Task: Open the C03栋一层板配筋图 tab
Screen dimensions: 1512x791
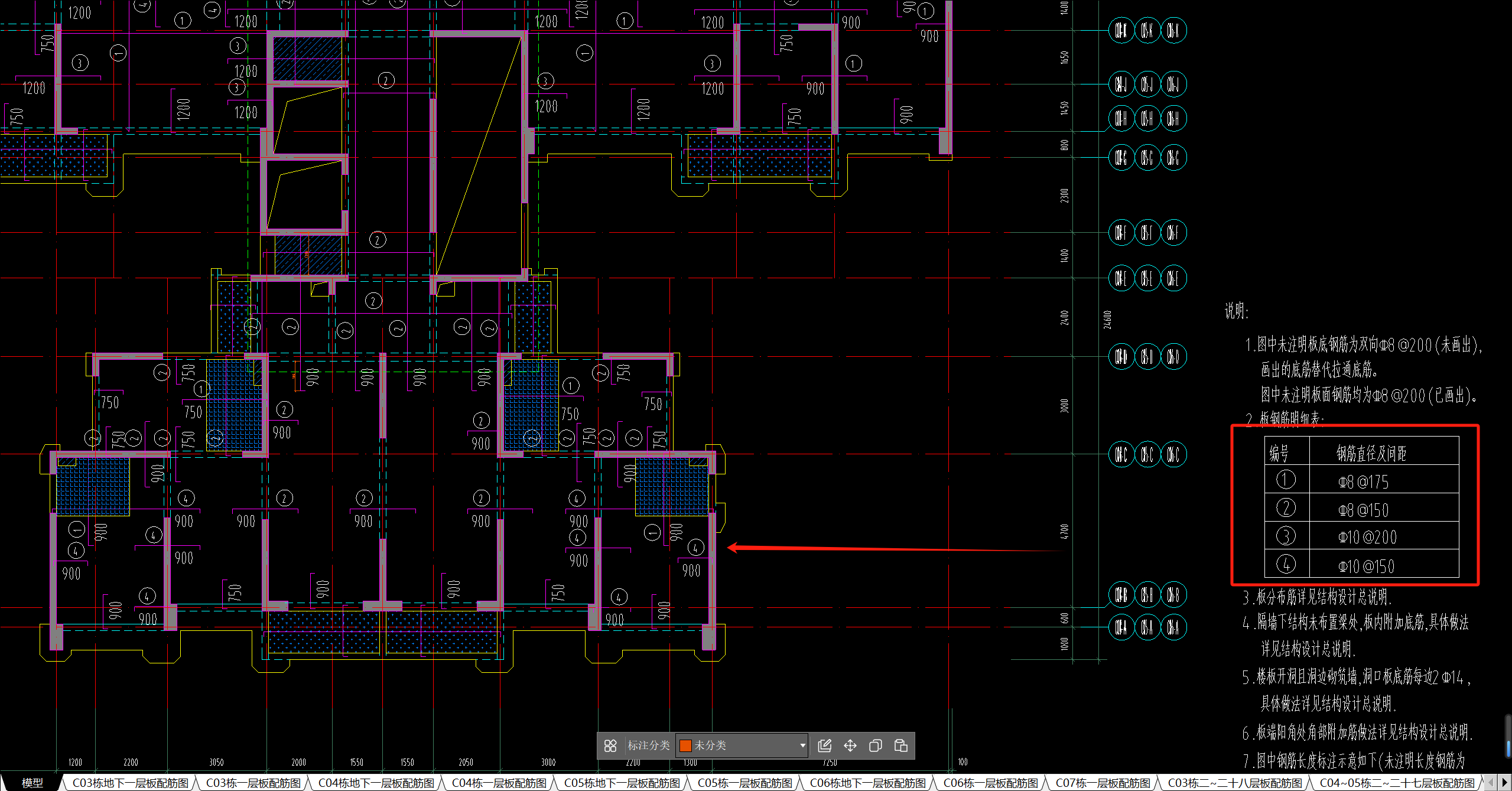Action: click(x=253, y=783)
